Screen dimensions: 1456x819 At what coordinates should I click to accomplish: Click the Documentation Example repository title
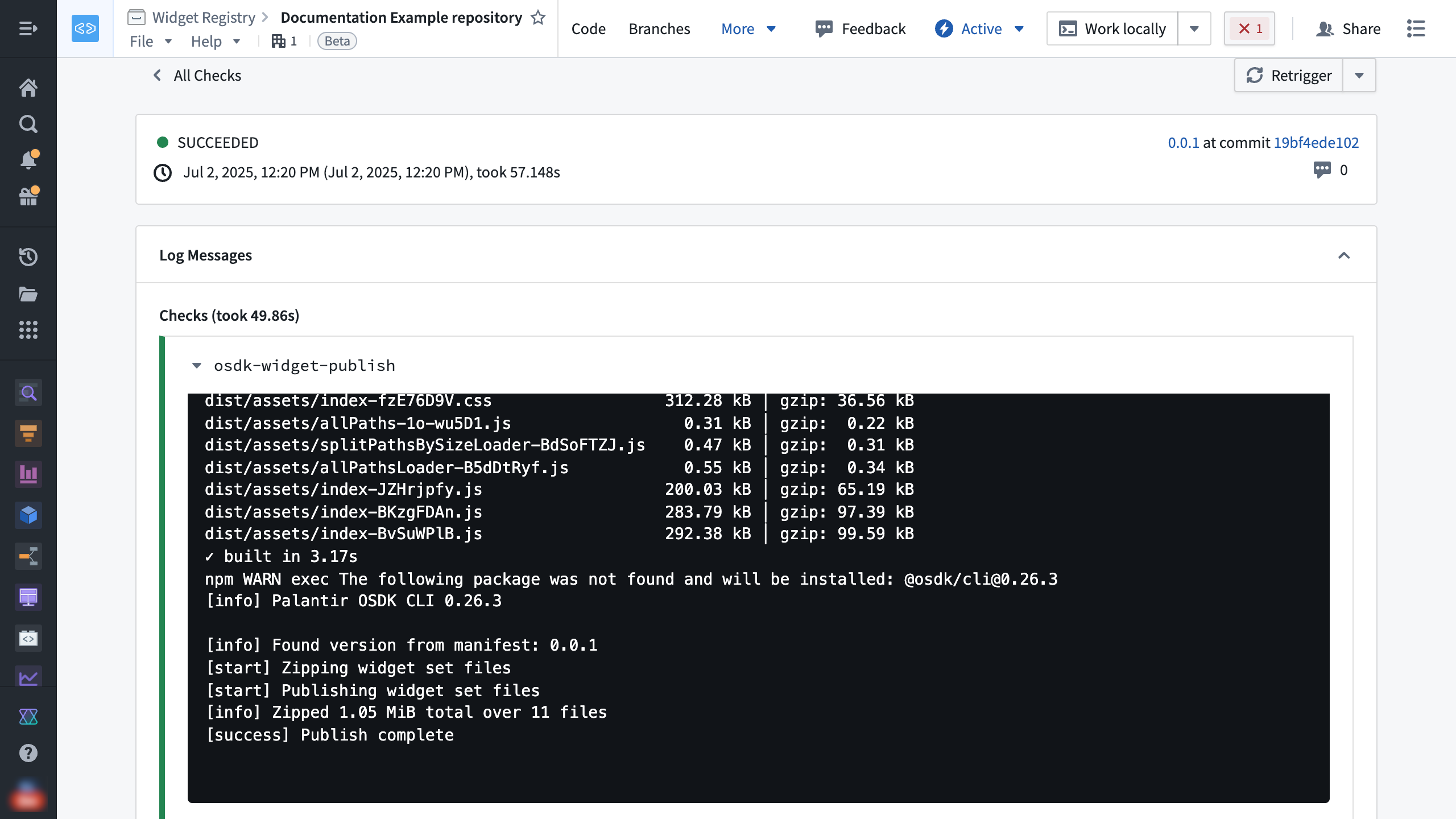coord(401,18)
